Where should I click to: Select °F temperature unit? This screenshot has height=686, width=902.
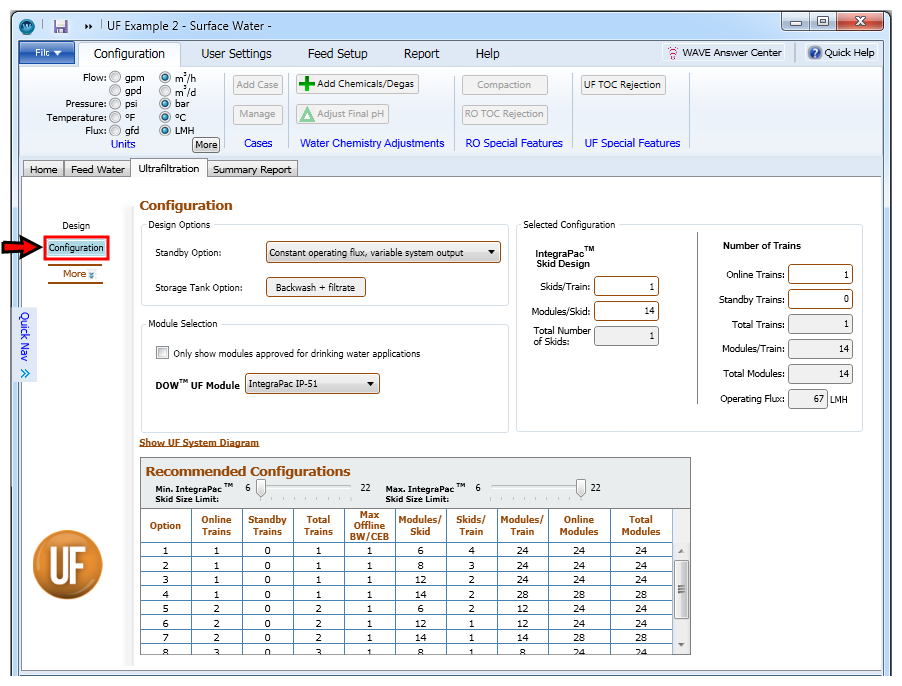pyautogui.click(x=115, y=117)
